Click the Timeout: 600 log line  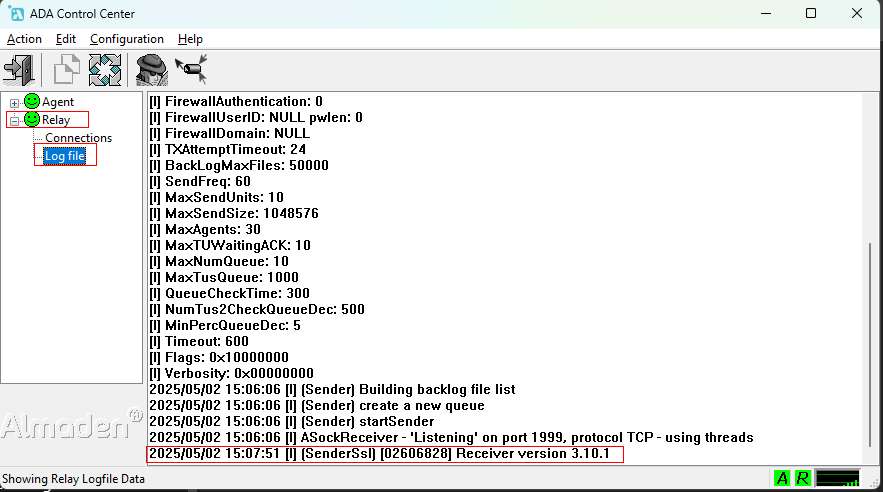199,341
